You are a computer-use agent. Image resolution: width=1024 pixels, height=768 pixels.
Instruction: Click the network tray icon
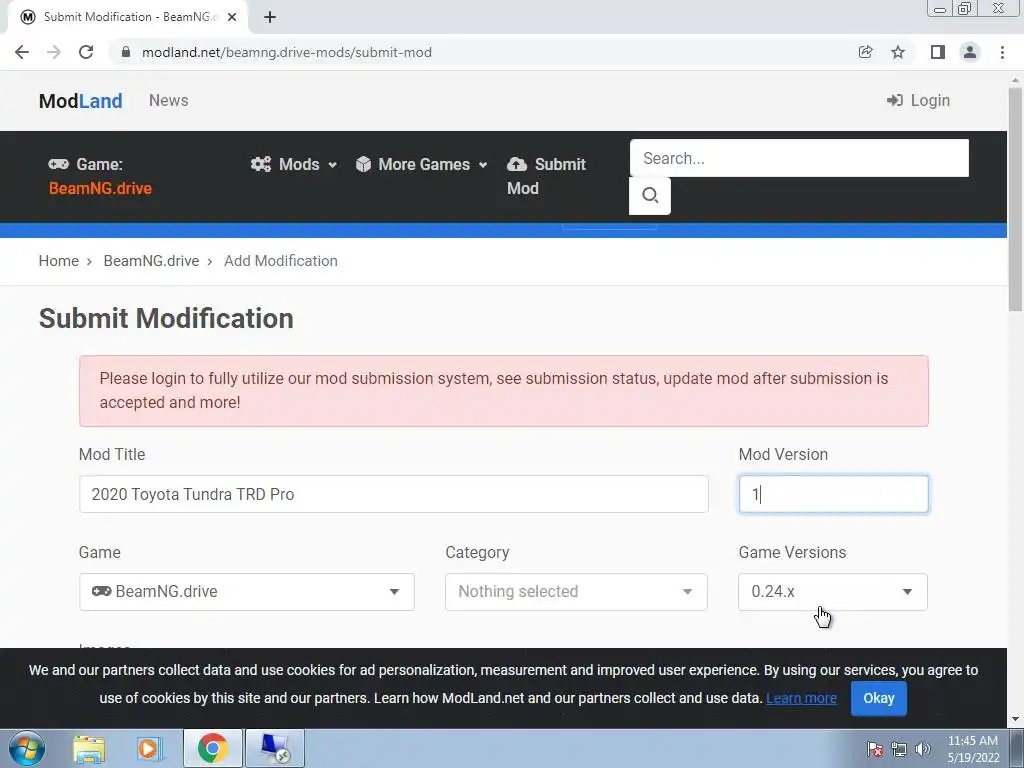click(x=899, y=749)
